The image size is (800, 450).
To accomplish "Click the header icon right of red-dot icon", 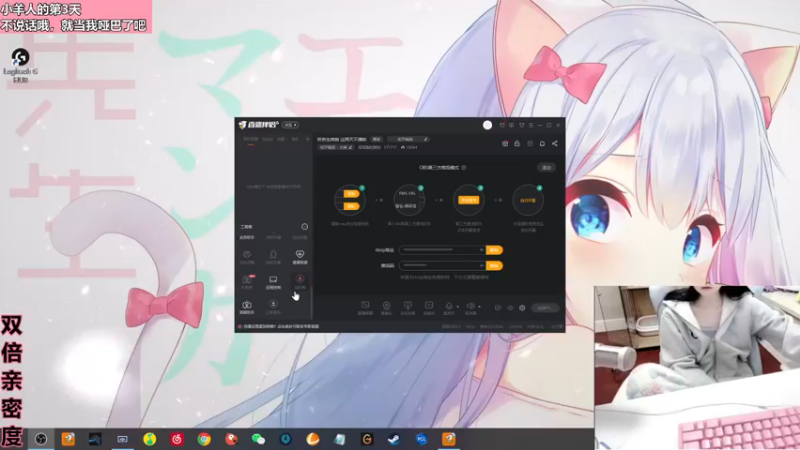I will pos(517,144).
